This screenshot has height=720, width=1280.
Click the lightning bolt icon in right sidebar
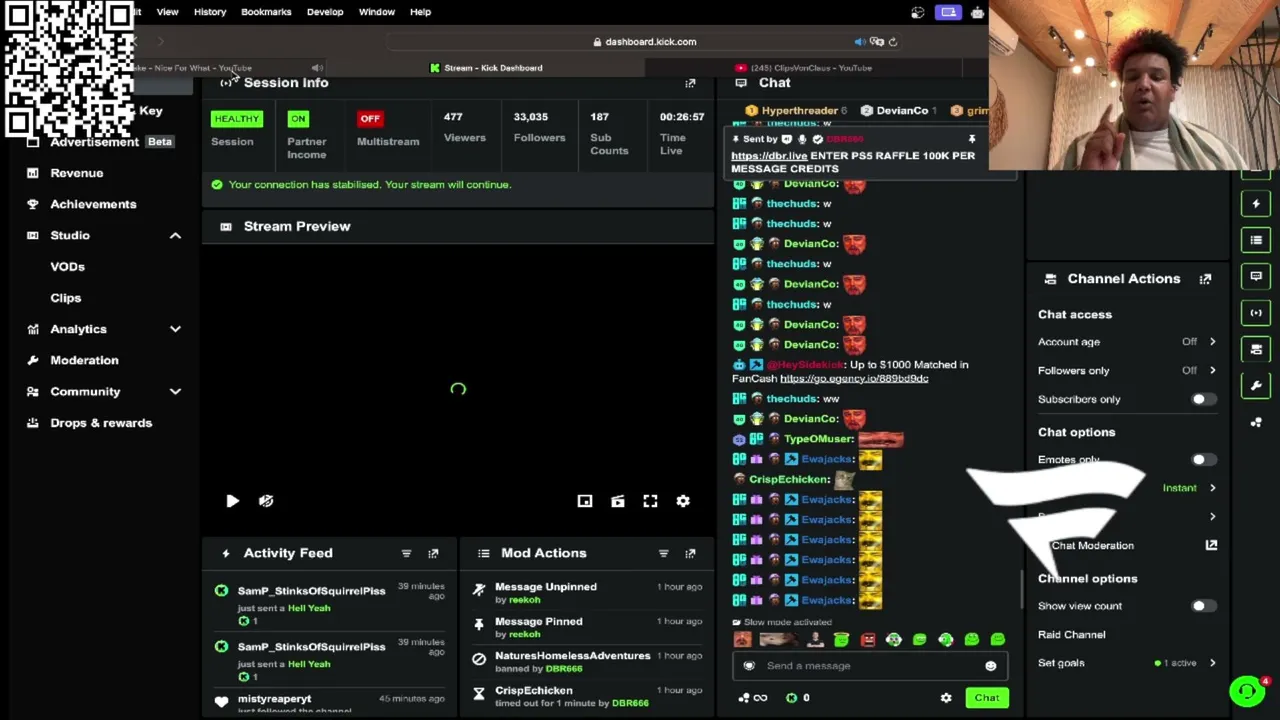(1256, 204)
